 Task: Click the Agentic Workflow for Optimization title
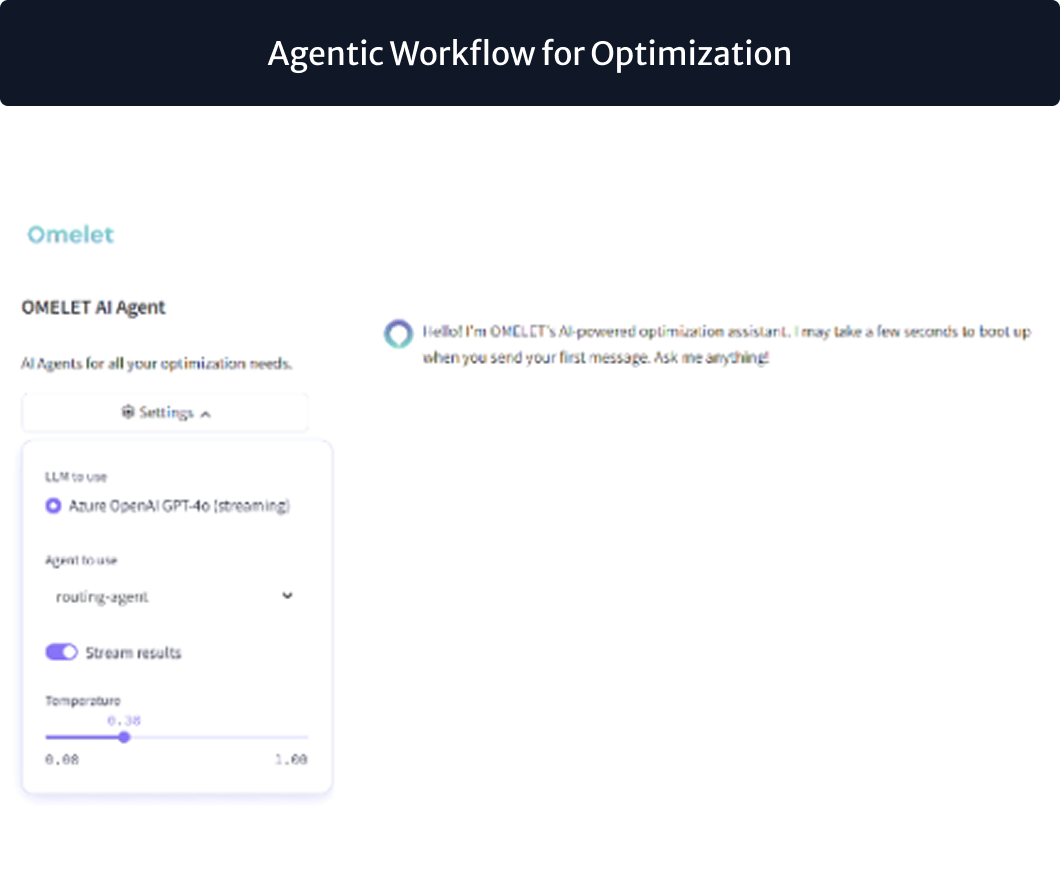[x=529, y=54]
